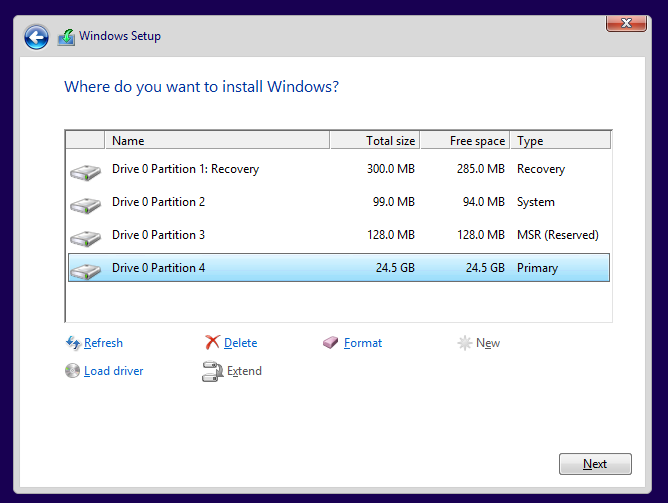Click the red X Delete icon
This screenshot has height=503, width=668.
212,343
